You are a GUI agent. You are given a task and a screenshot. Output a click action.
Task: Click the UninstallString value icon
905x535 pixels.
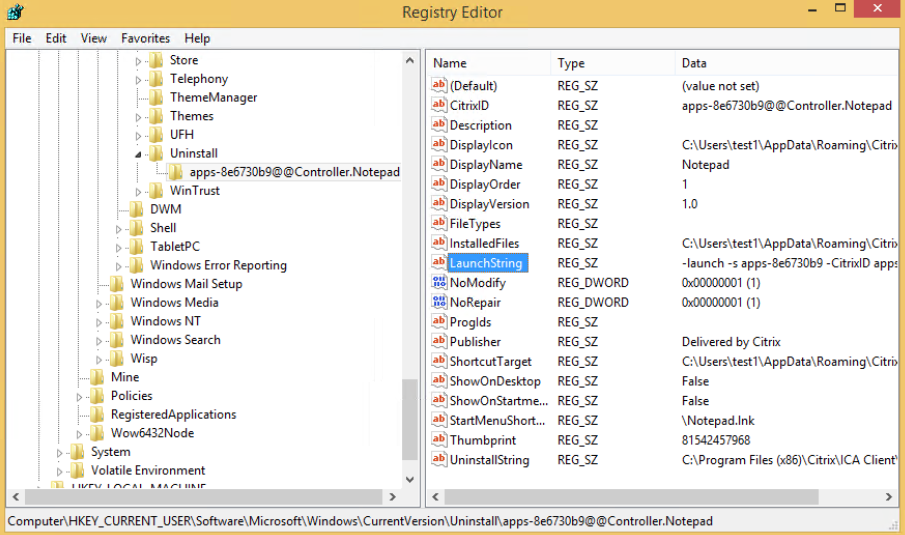(x=439, y=459)
